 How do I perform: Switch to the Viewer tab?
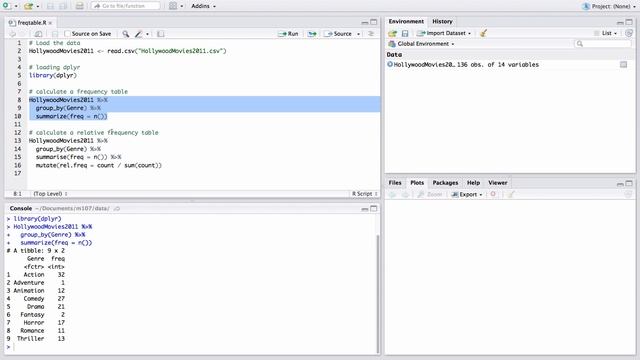[498, 183]
